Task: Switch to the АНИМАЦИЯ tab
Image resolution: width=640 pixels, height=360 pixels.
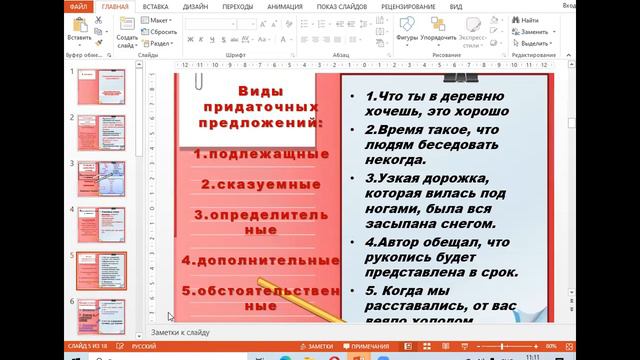Action: 285,7
